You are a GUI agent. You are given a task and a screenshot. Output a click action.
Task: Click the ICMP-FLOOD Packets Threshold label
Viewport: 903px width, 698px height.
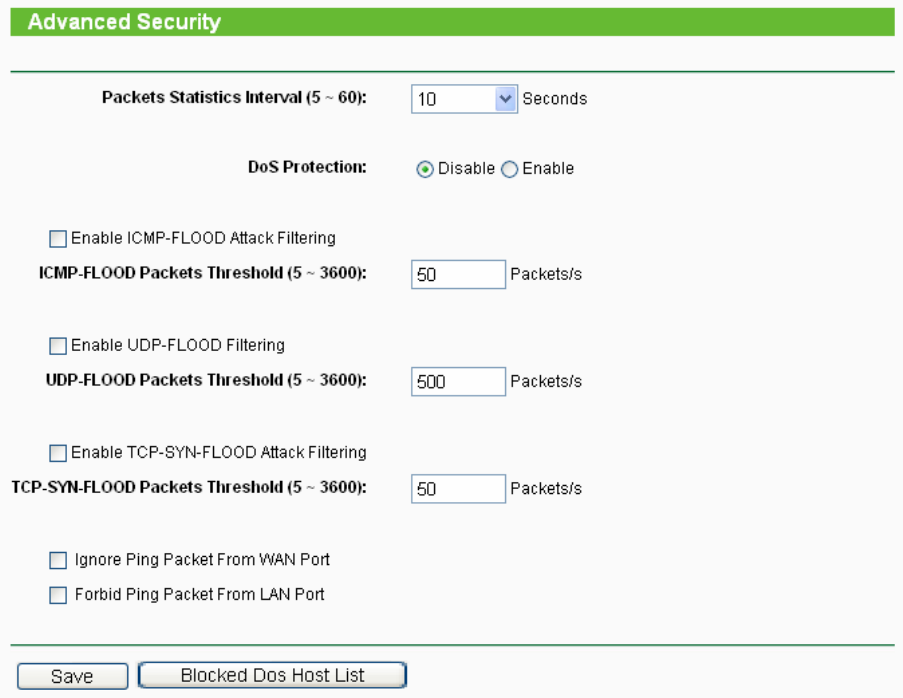pos(202,274)
